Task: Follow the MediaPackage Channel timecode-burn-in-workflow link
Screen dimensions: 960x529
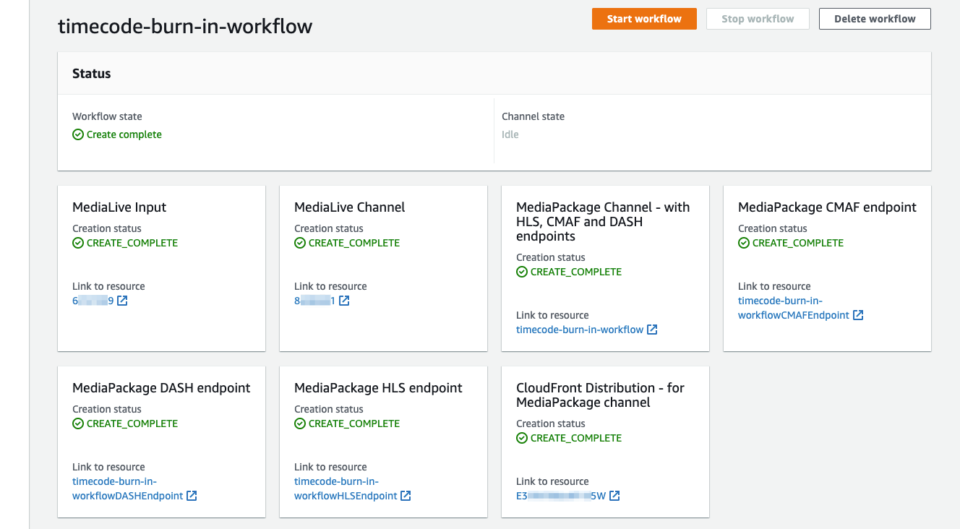Action: pyautogui.click(x=579, y=330)
